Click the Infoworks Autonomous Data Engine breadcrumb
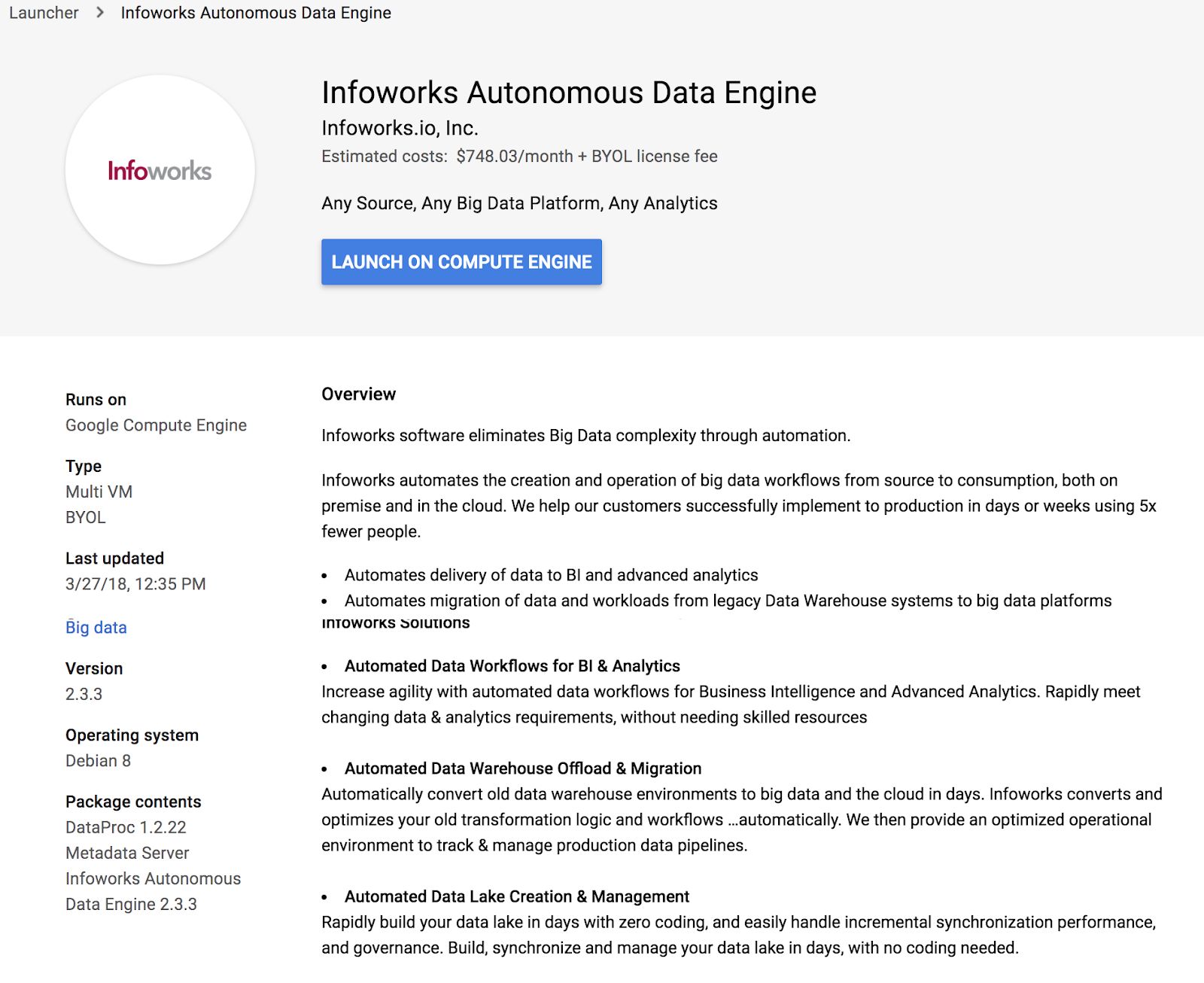Image resolution: width=1204 pixels, height=983 pixels. pos(256,13)
